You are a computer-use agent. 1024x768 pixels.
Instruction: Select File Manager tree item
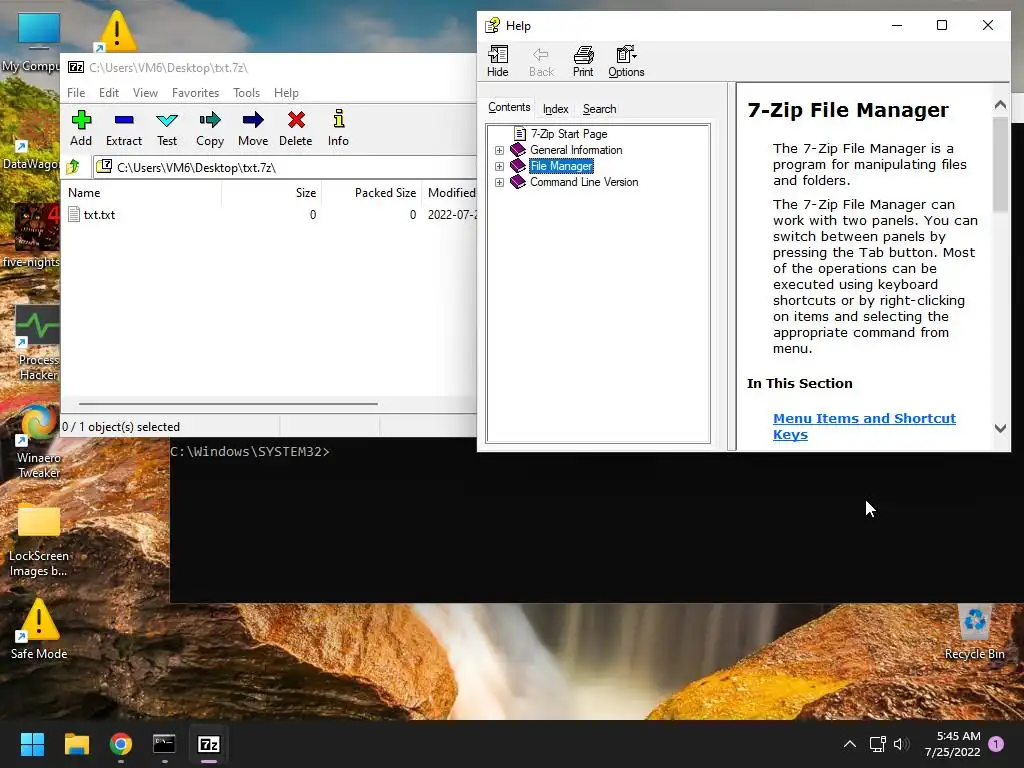561,167
